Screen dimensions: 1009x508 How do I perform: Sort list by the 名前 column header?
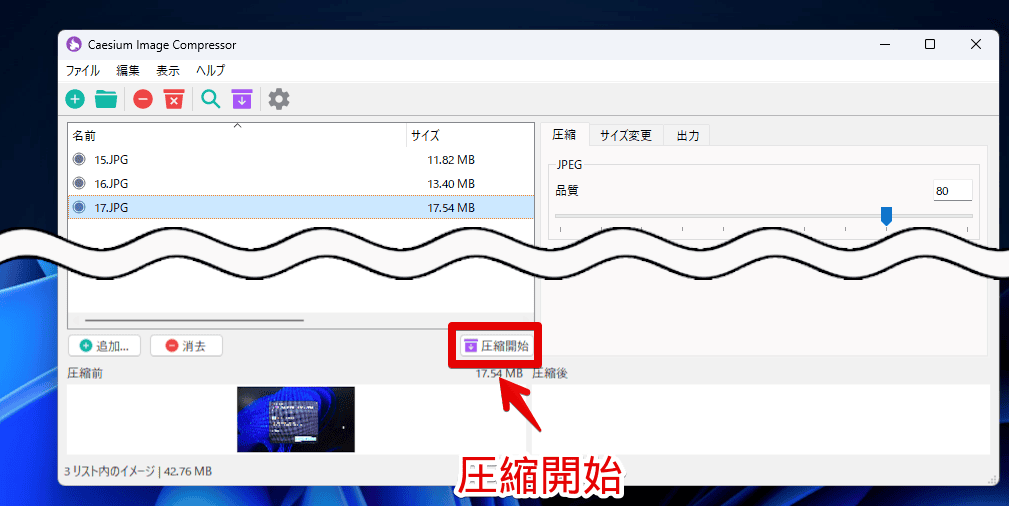pos(237,135)
